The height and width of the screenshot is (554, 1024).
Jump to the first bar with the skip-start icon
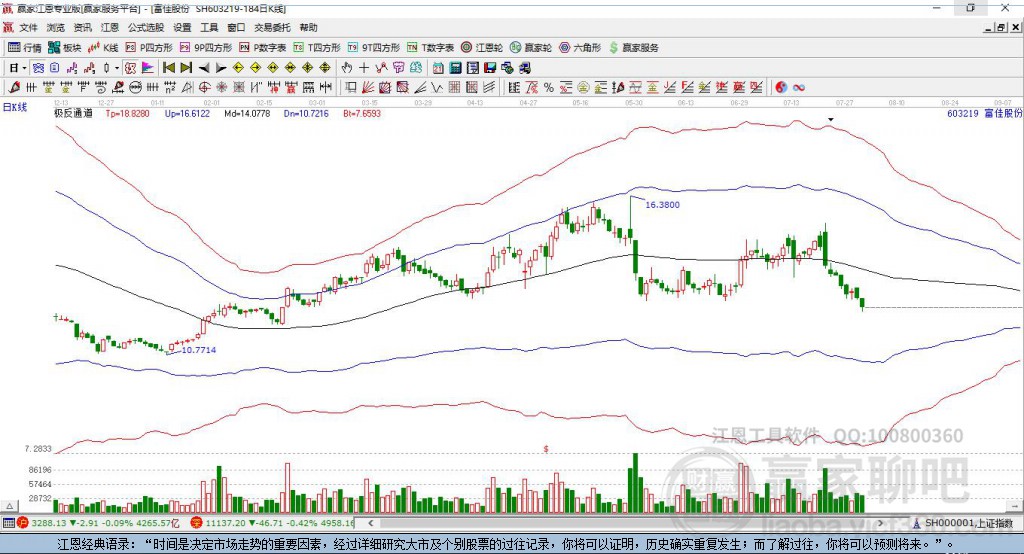[x=168, y=68]
